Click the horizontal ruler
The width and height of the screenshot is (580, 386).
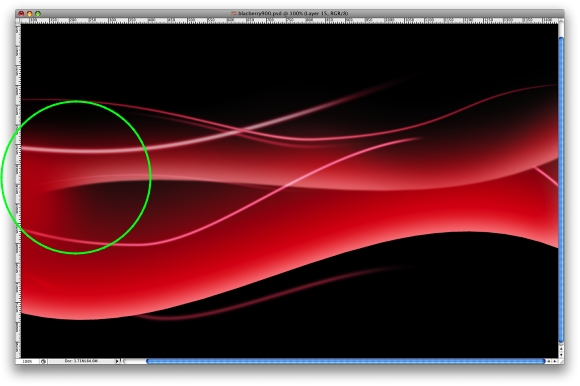tap(289, 21)
